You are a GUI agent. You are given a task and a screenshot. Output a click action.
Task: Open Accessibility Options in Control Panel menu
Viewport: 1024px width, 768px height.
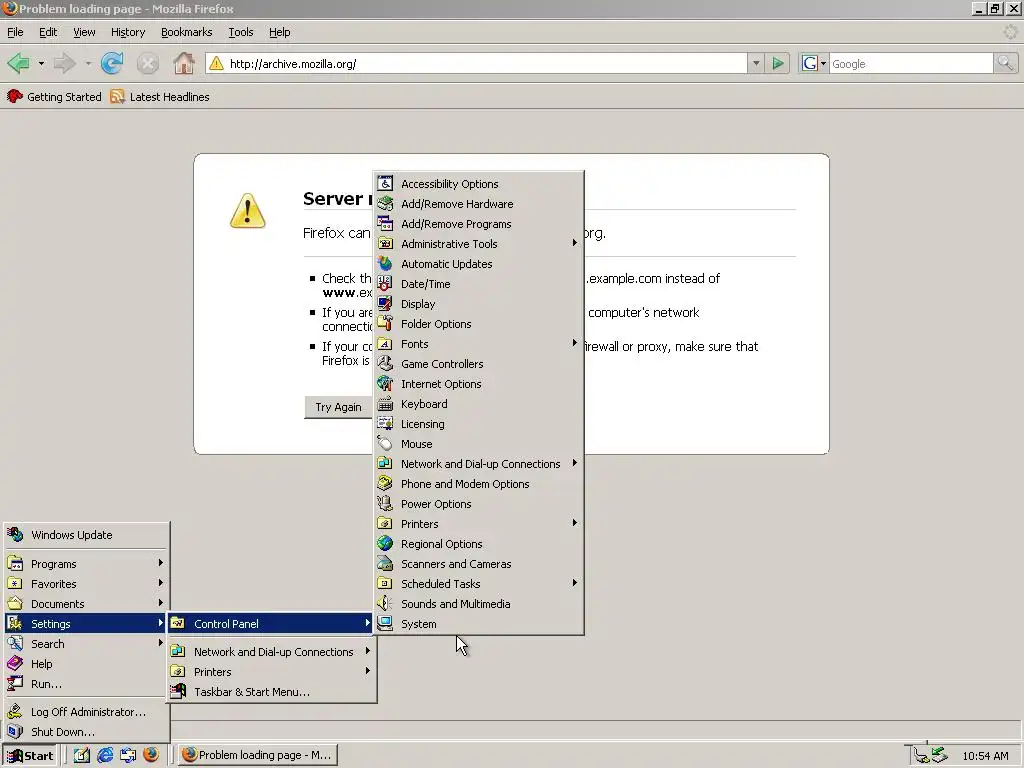(479, 184)
